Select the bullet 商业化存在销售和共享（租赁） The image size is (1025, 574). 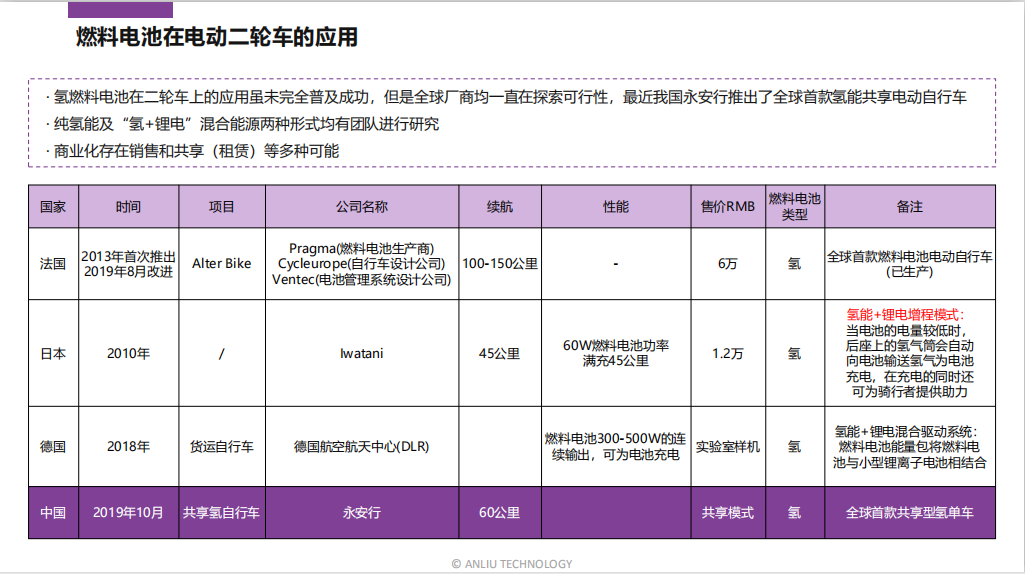pos(192,151)
